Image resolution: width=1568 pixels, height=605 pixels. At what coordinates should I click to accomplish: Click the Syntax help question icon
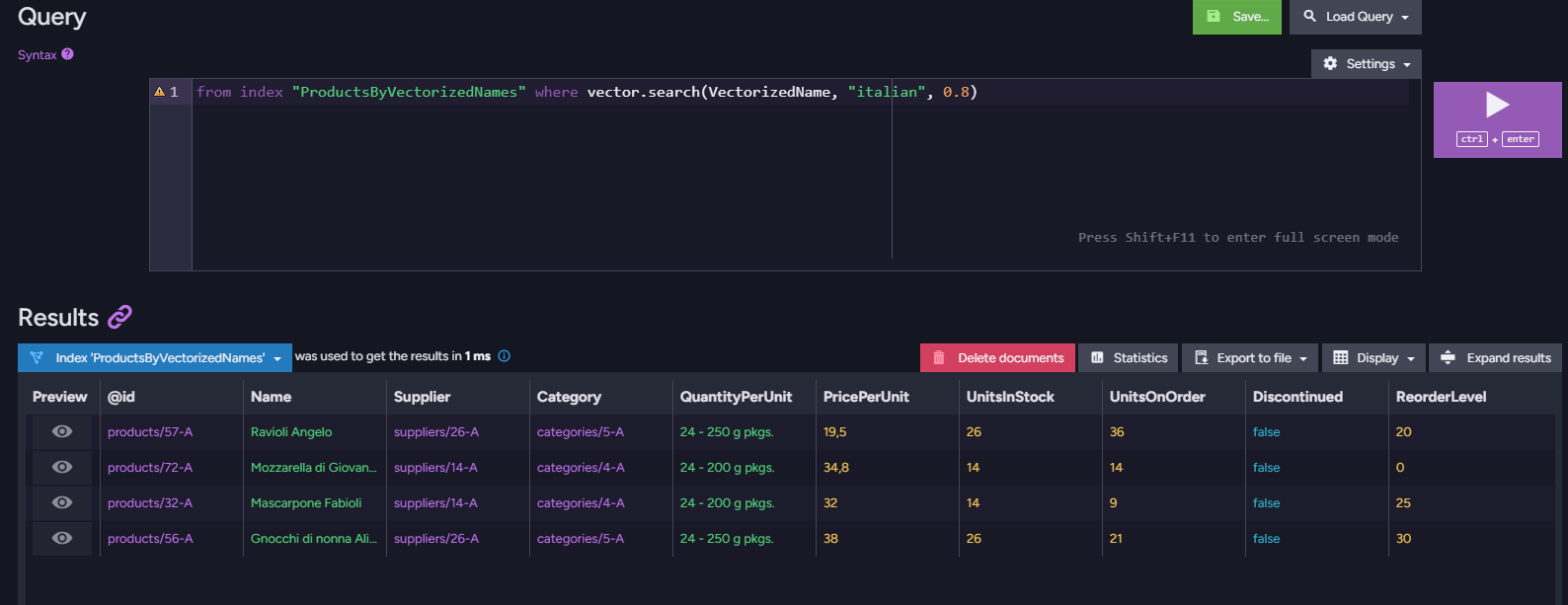[67, 54]
